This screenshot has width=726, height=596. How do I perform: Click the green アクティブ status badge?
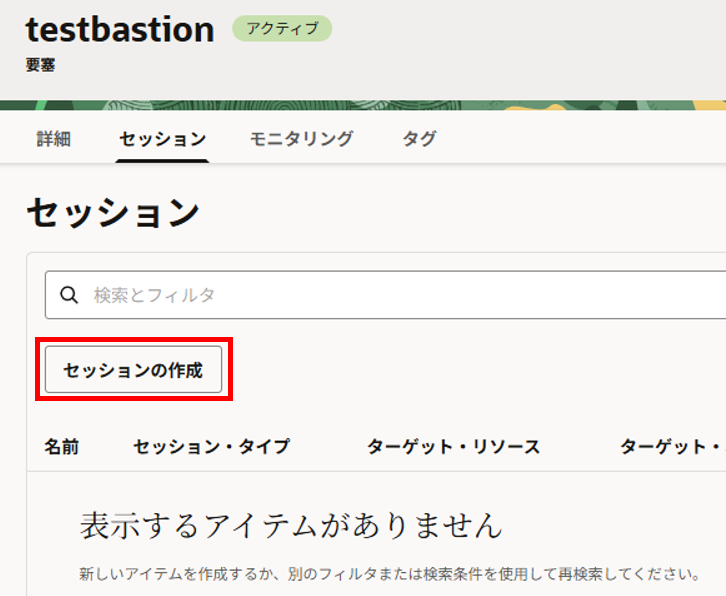click(x=281, y=29)
